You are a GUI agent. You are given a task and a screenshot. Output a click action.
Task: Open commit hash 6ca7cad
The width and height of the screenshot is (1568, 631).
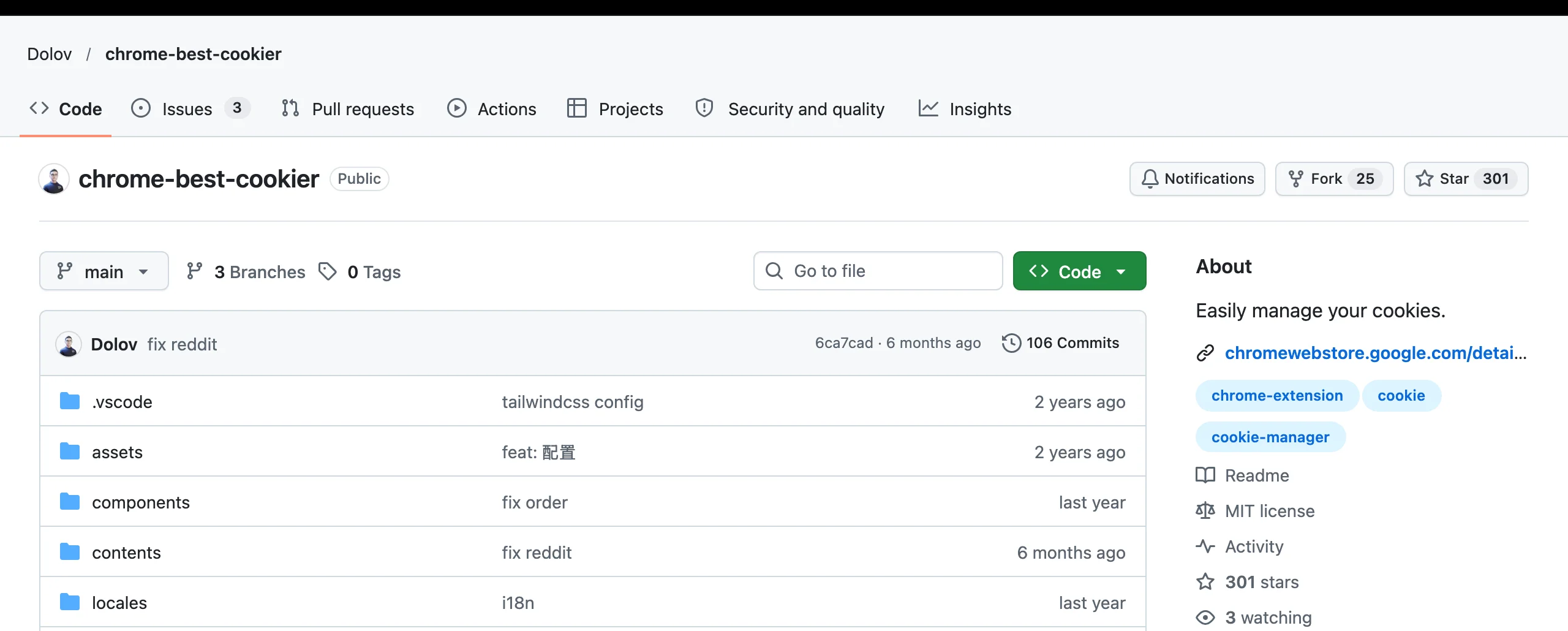click(x=844, y=343)
